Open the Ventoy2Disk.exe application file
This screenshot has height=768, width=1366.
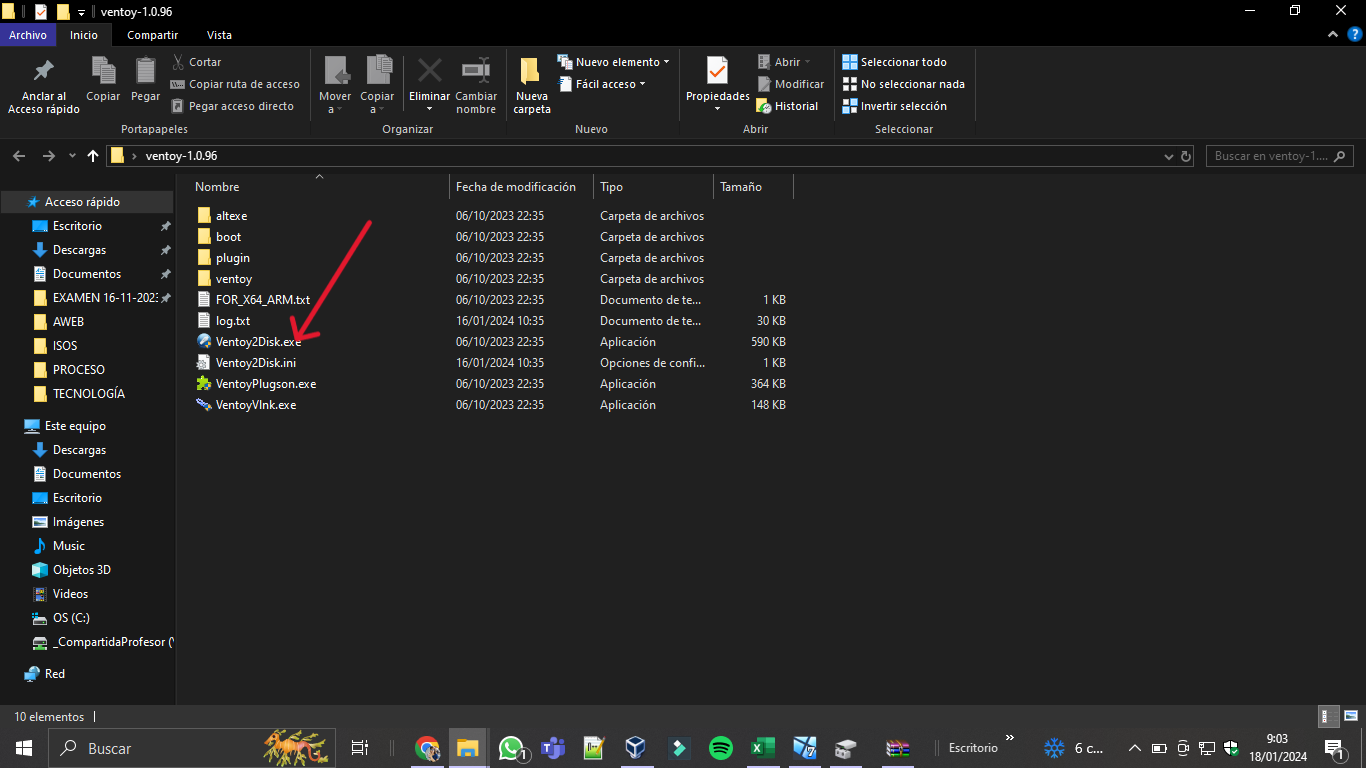258,342
